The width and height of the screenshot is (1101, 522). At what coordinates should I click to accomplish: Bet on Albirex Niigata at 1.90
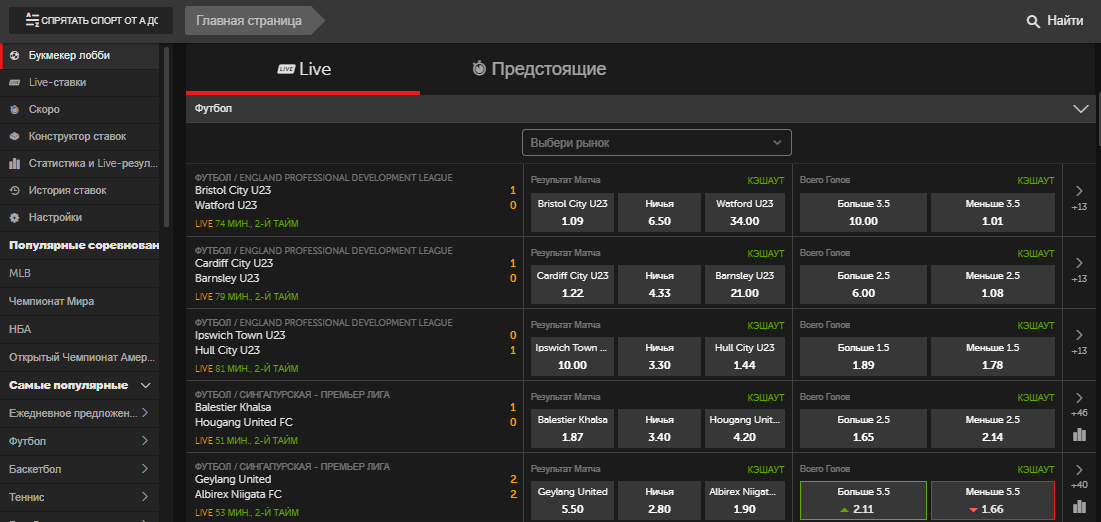pyautogui.click(x=744, y=500)
